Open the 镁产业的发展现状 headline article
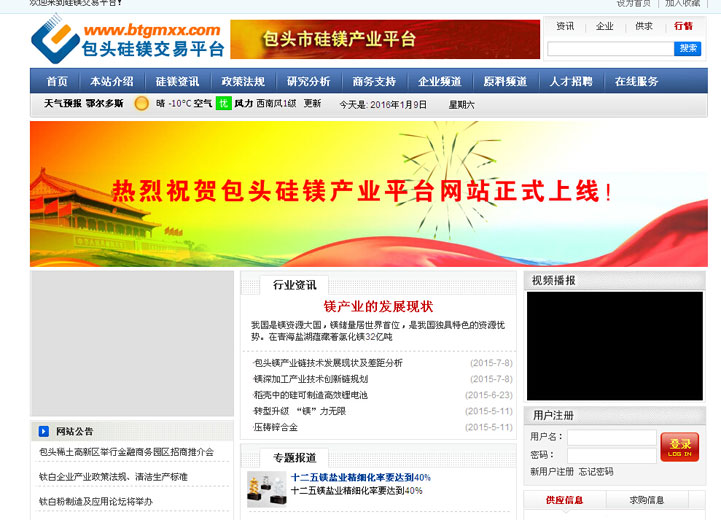 click(378, 306)
